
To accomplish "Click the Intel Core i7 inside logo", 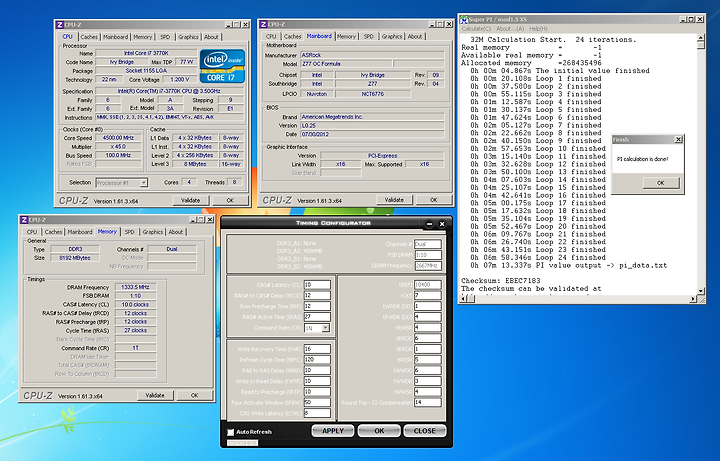I will point(222,67).
